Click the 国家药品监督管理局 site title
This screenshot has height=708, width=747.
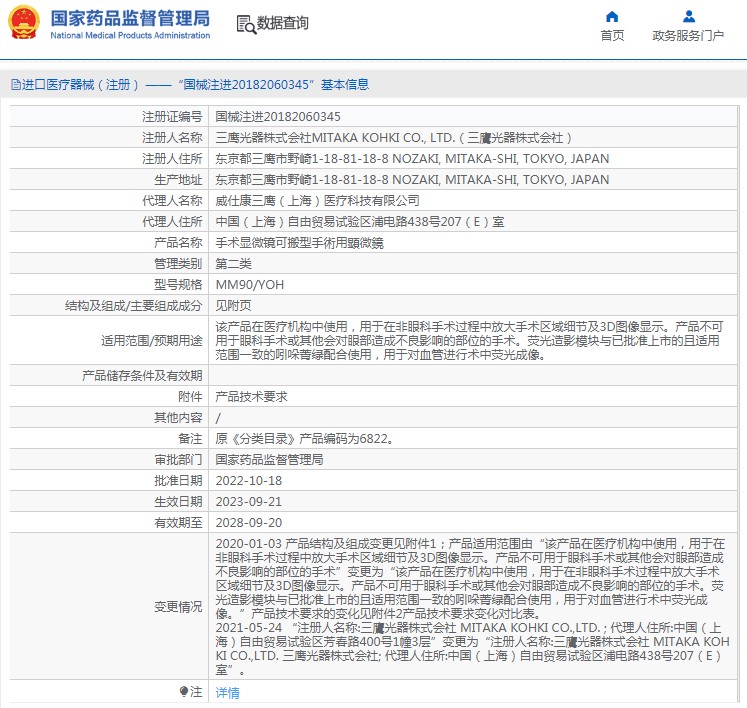[130, 19]
